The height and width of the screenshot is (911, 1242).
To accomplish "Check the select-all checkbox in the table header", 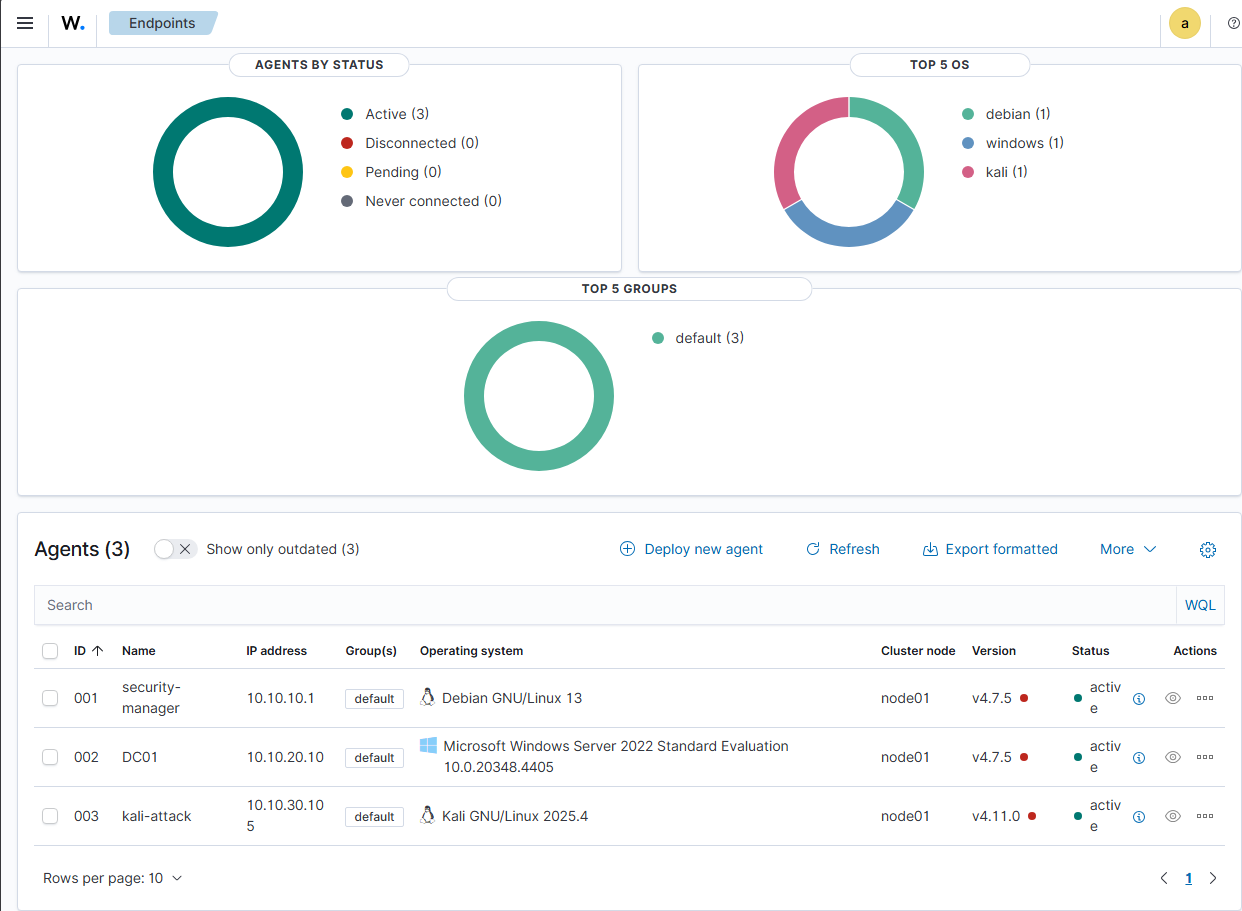I will click(x=50, y=651).
